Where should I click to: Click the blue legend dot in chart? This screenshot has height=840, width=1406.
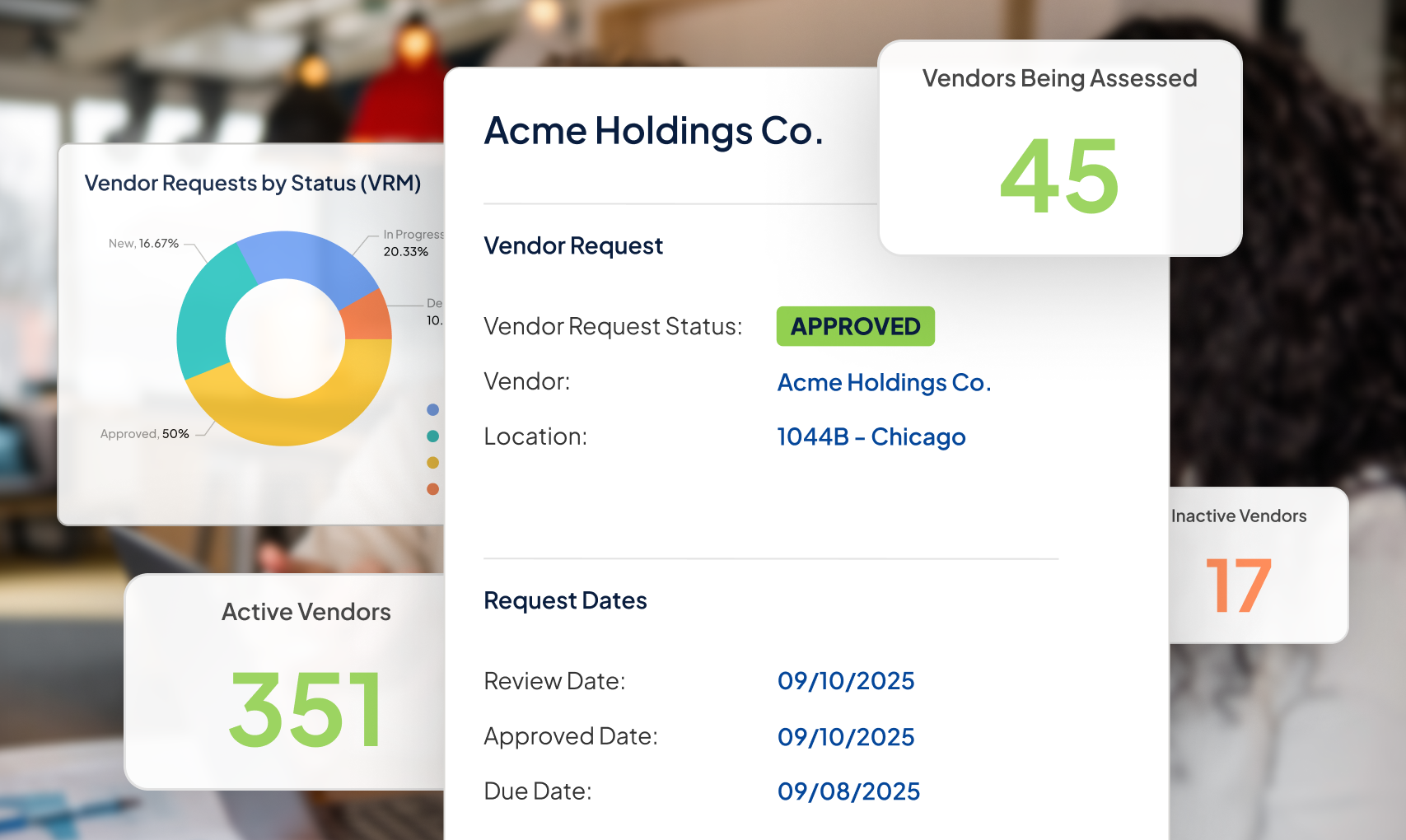pyautogui.click(x=432, y=409)
